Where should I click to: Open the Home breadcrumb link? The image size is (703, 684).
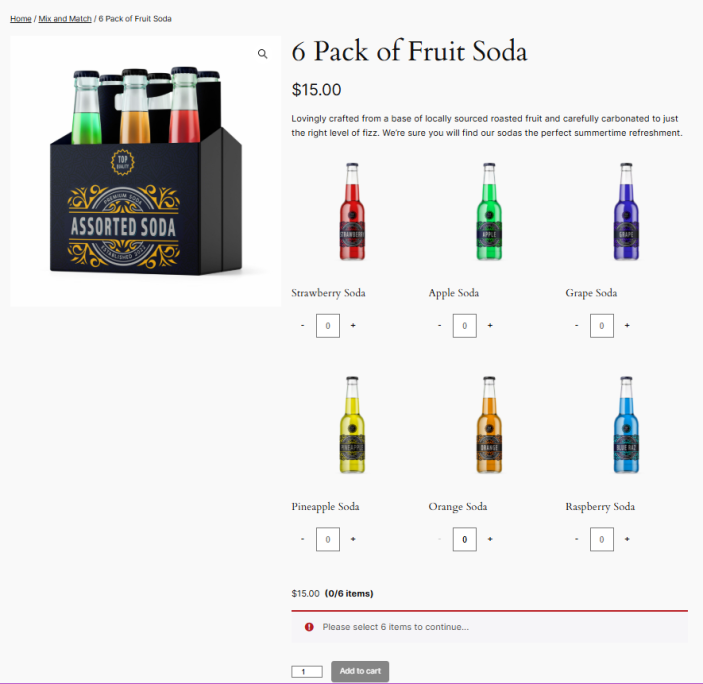(x=21, y=19)
